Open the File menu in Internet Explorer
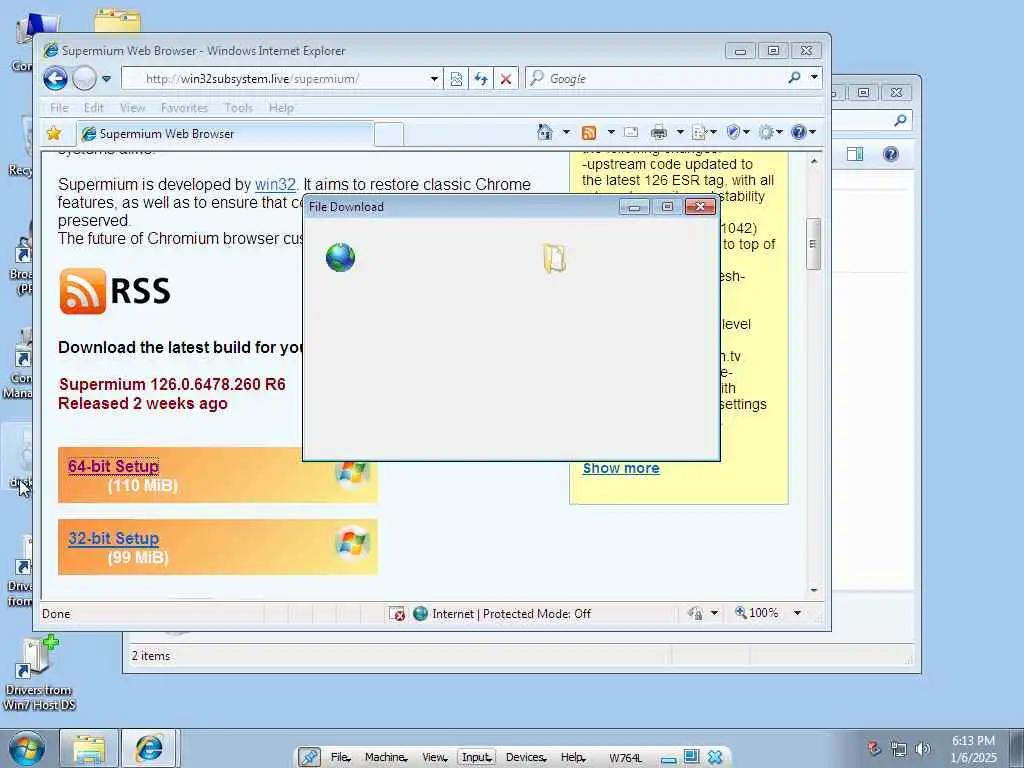Screen dimensions: 1024x768 pos(59,108)
